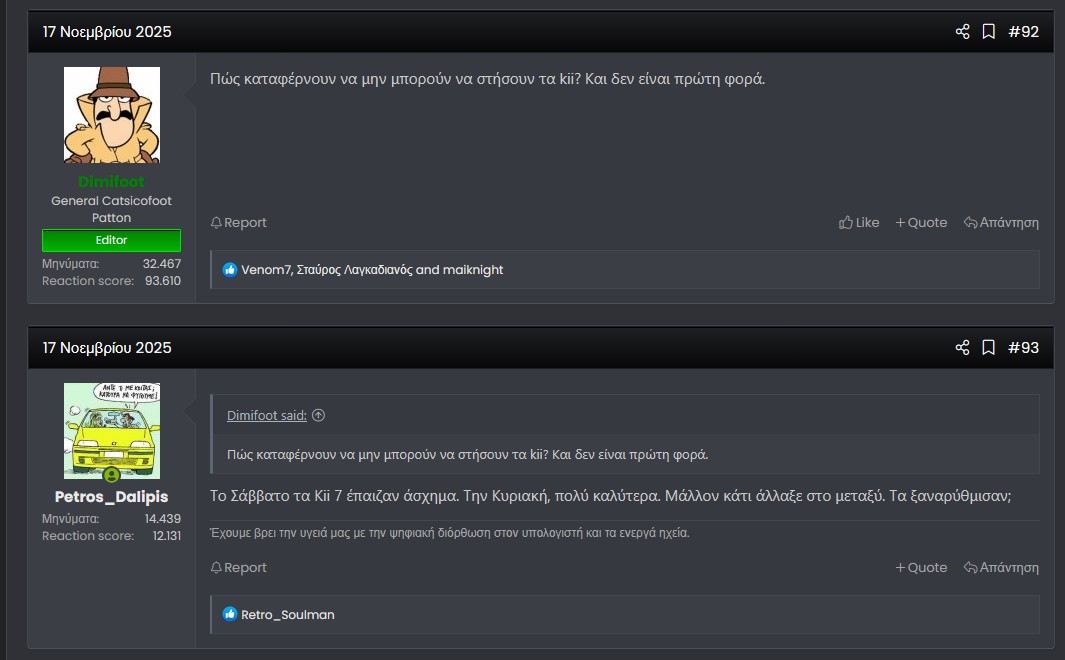Jump to quoted Dimifoot post arrow
Image resolution: width=1065 pixels, height=660 pixels.
(x=318, y=416)
